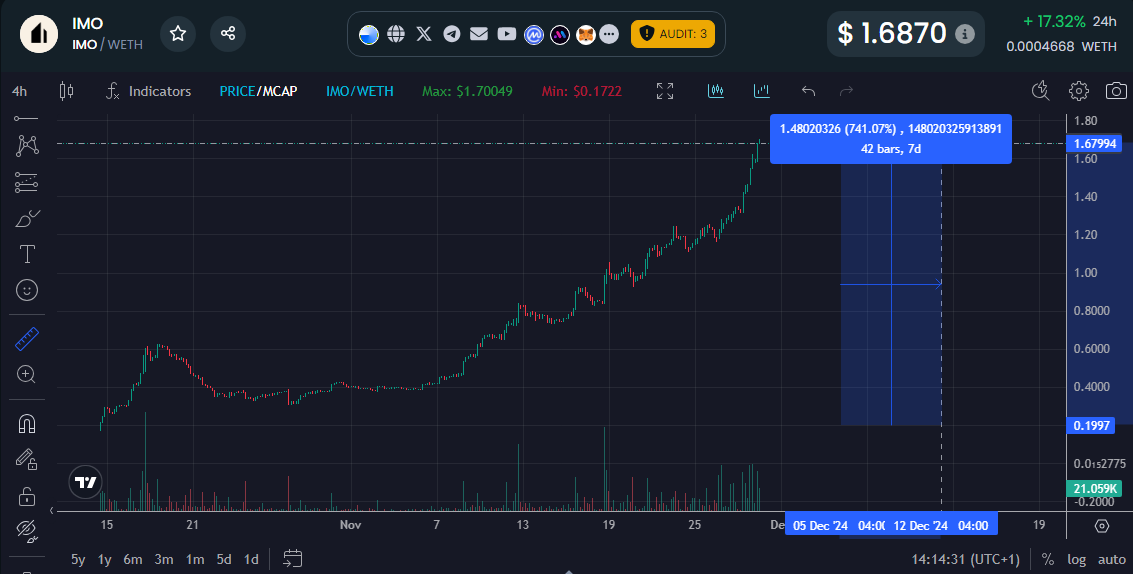Open chart settings gear
Image resolution: width=1133 pixels, height=574 pixels.
1079,91
